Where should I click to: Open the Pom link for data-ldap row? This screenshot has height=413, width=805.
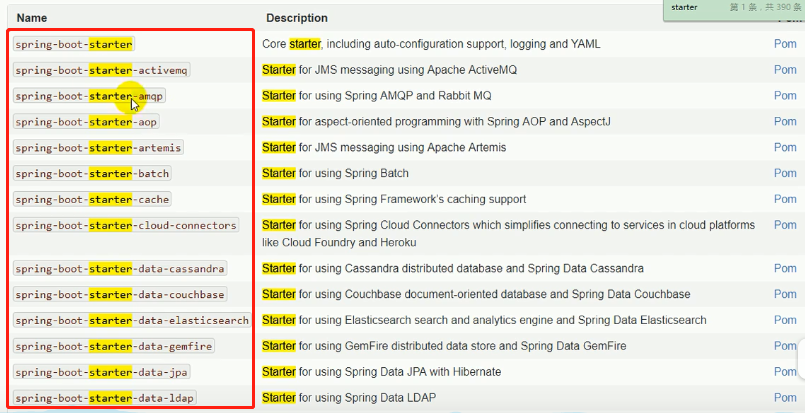coord(785,398)
